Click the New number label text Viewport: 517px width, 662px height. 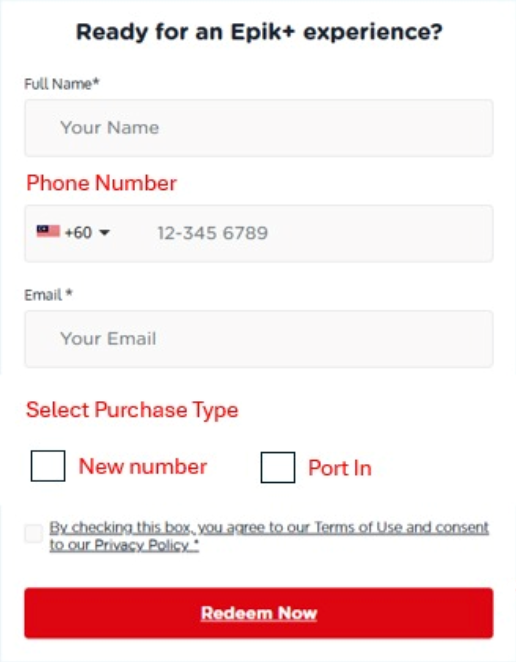point(143,467)
